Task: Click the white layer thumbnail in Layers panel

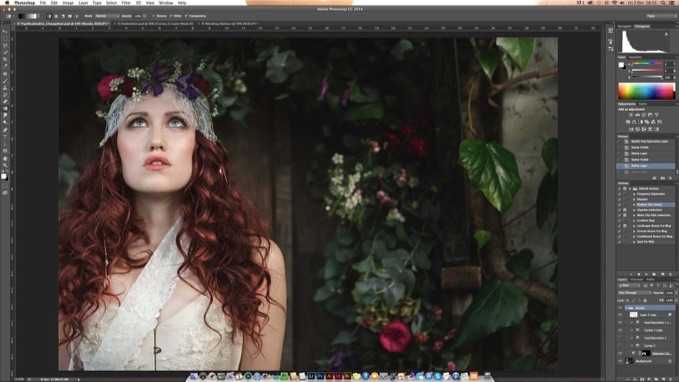Action: tap(634, 315)
